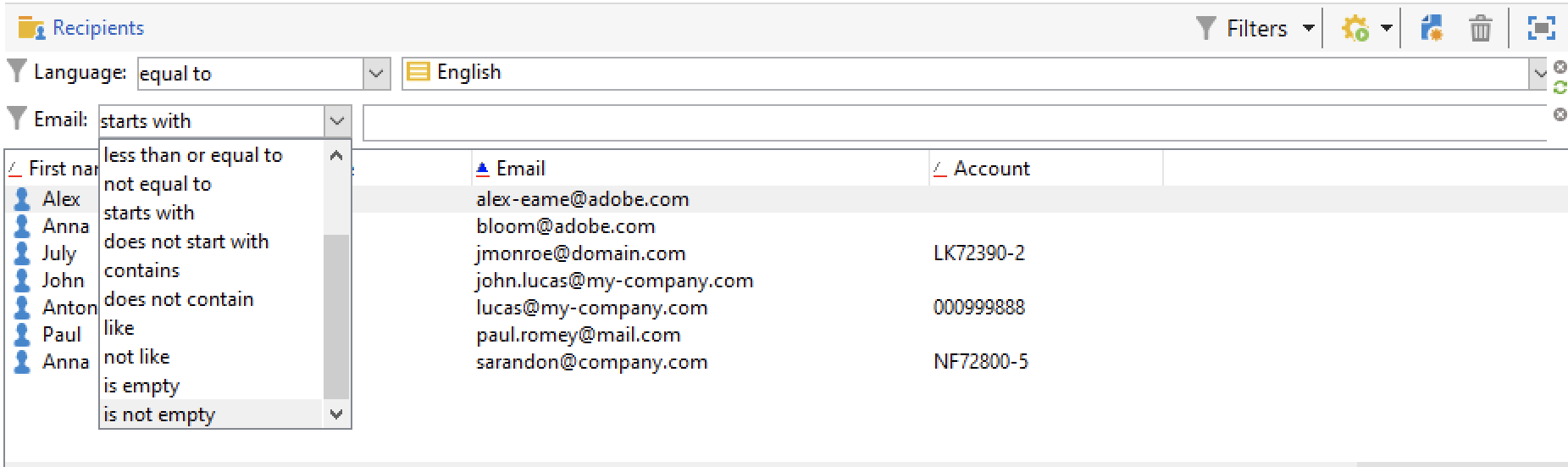
Task: Click the new recipient document icon
Action: click(1432, 29)
